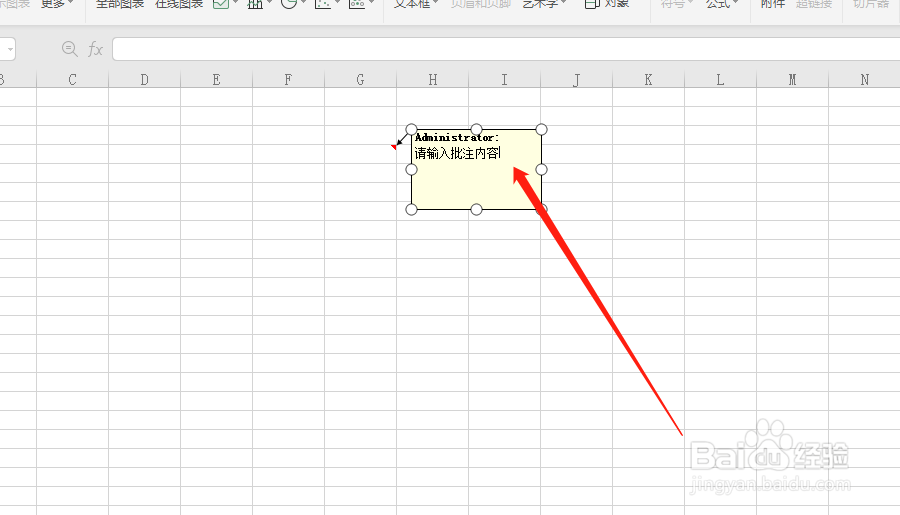The height and width of the screenshot is (515, 900).
Task: Select column M header
Action: pos(793,80)
